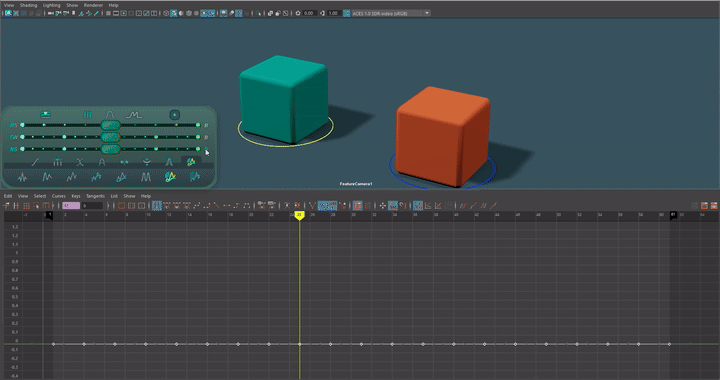This screenshot has width=720, height=380.
Task: Click the small icon ending the top slider row
Action: coord(206,125)
